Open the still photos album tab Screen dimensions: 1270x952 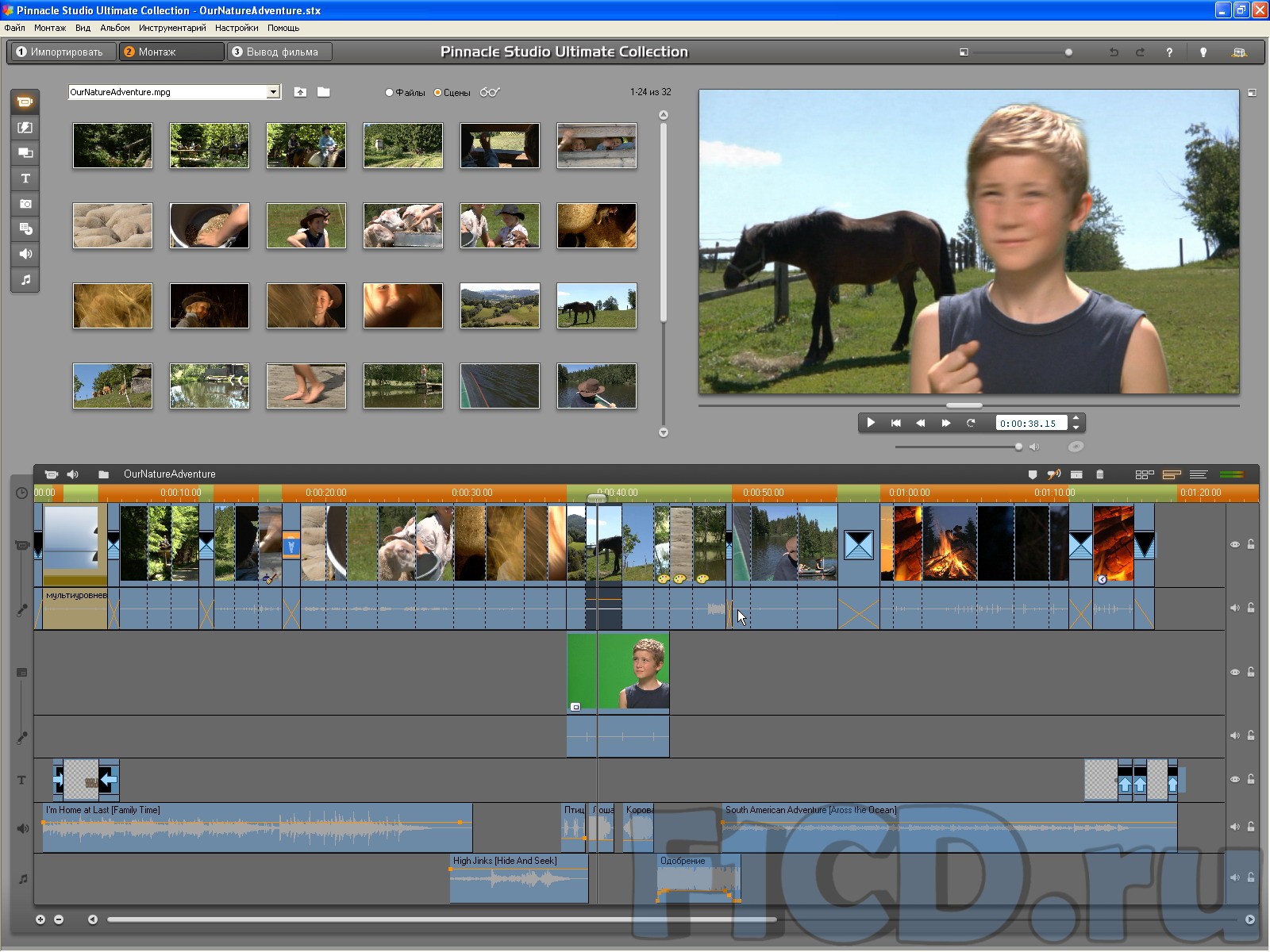point(25,203)
